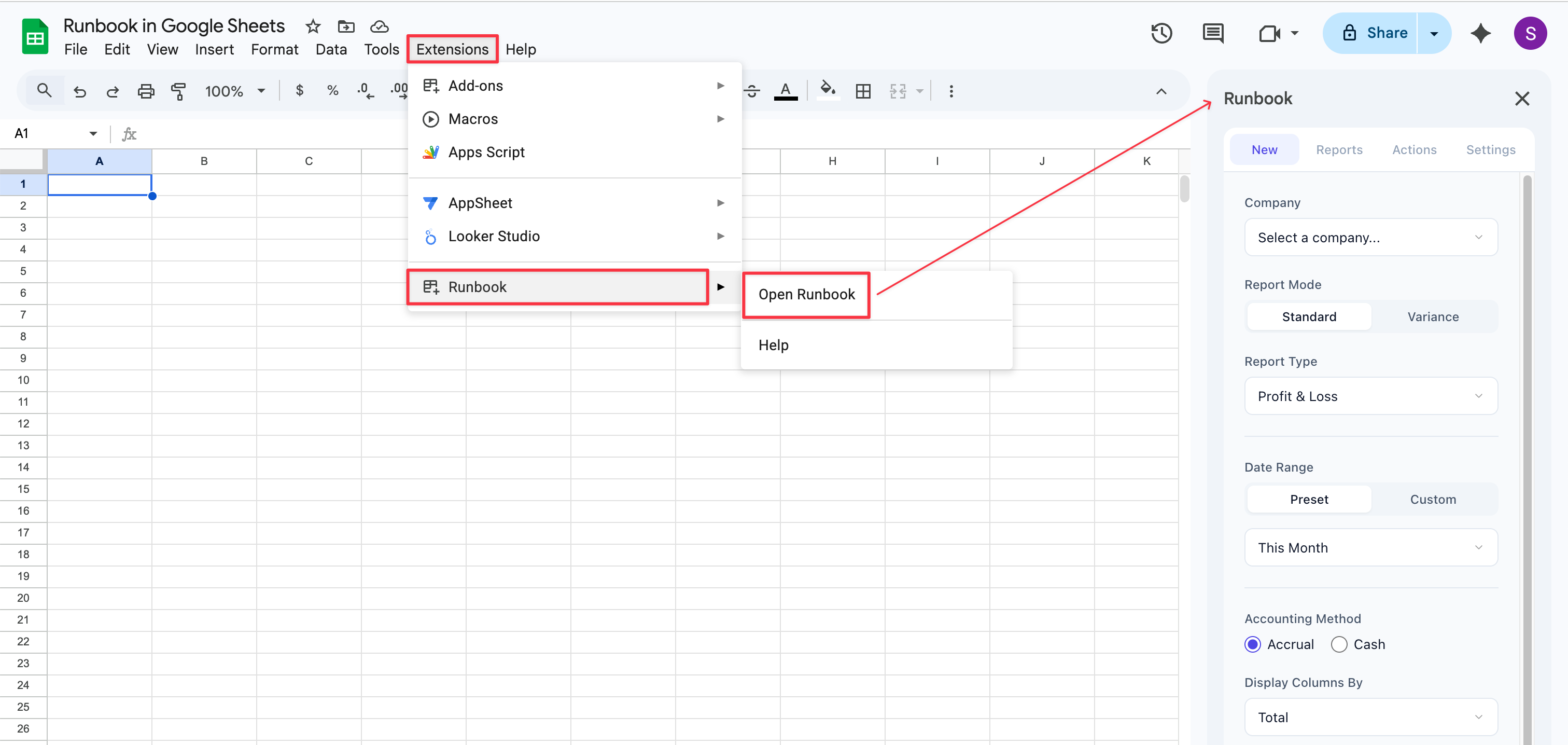
Task: Select the Accrual accounting method
Action: pyautogui.click(x=1253, y=644)
